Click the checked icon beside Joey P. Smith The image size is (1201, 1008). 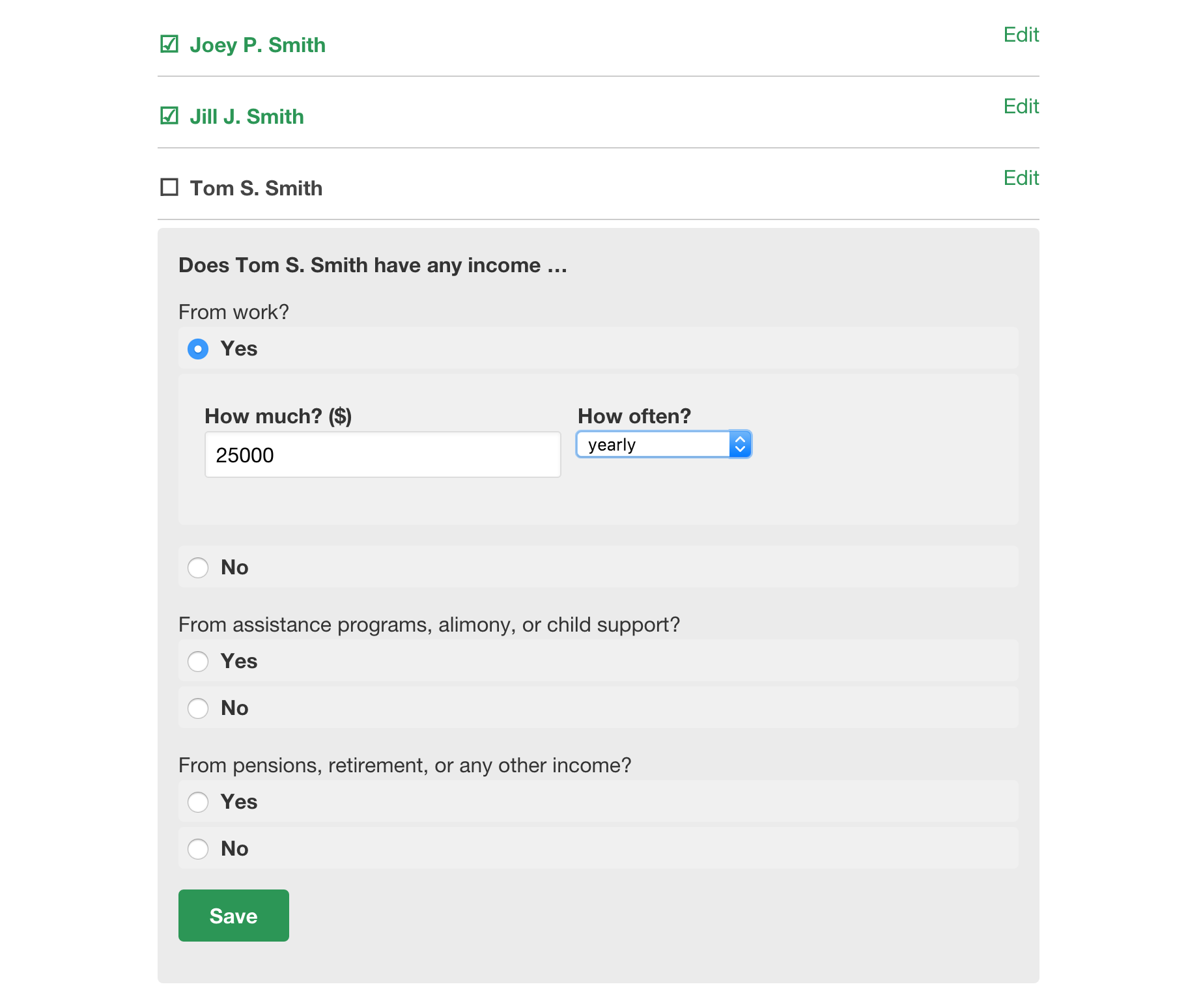coord(169,44)
